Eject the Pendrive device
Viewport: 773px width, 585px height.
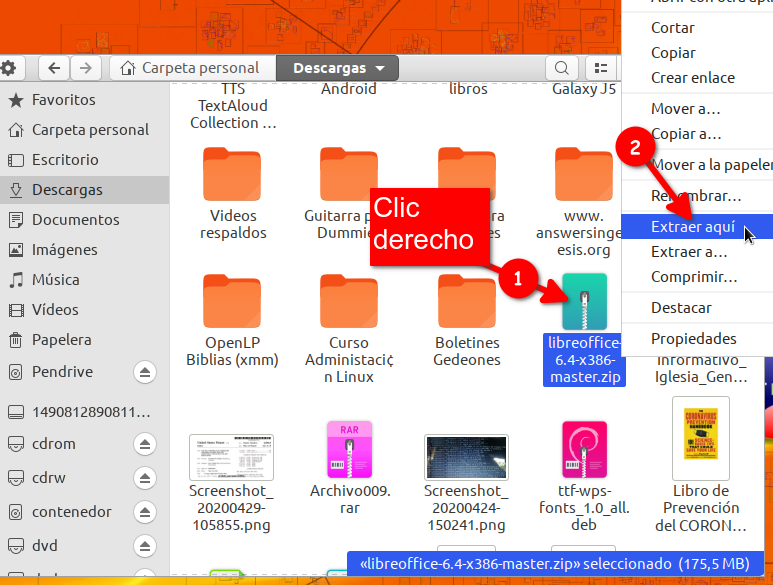coord(144,372)
